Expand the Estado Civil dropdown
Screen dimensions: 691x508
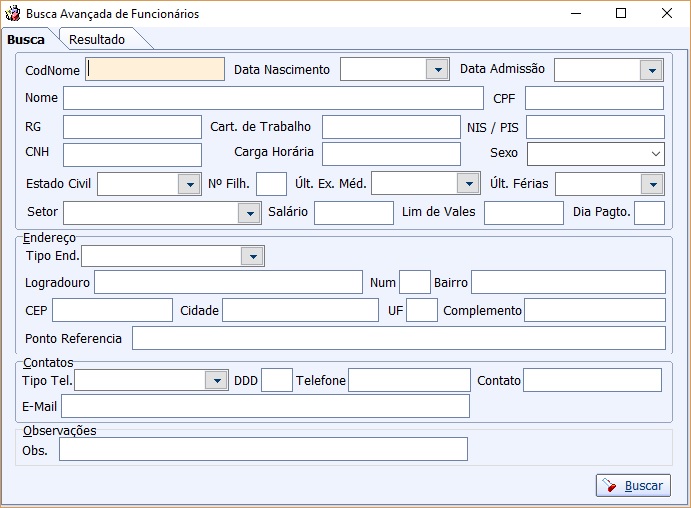click(x=189, y=184)
